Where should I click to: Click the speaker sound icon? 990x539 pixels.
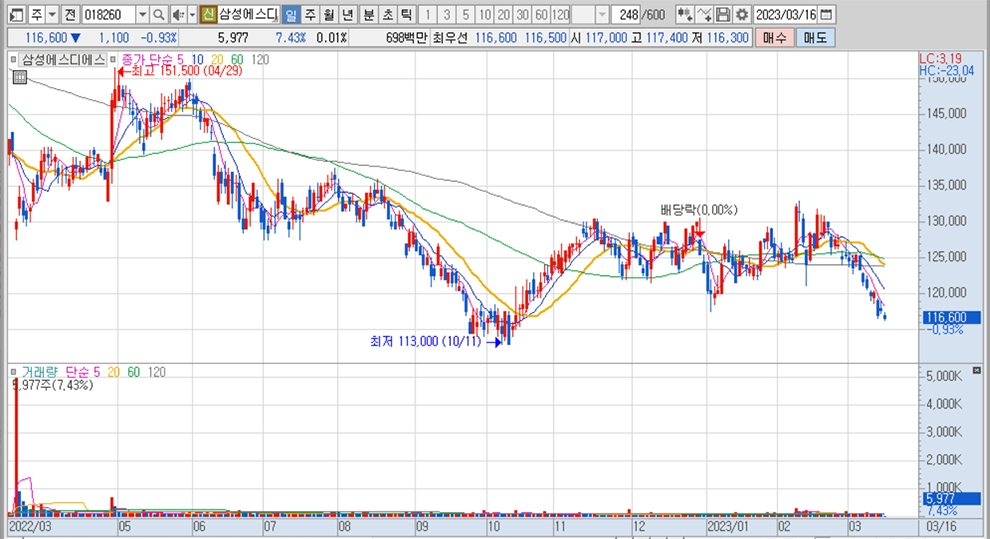[177, 15]
